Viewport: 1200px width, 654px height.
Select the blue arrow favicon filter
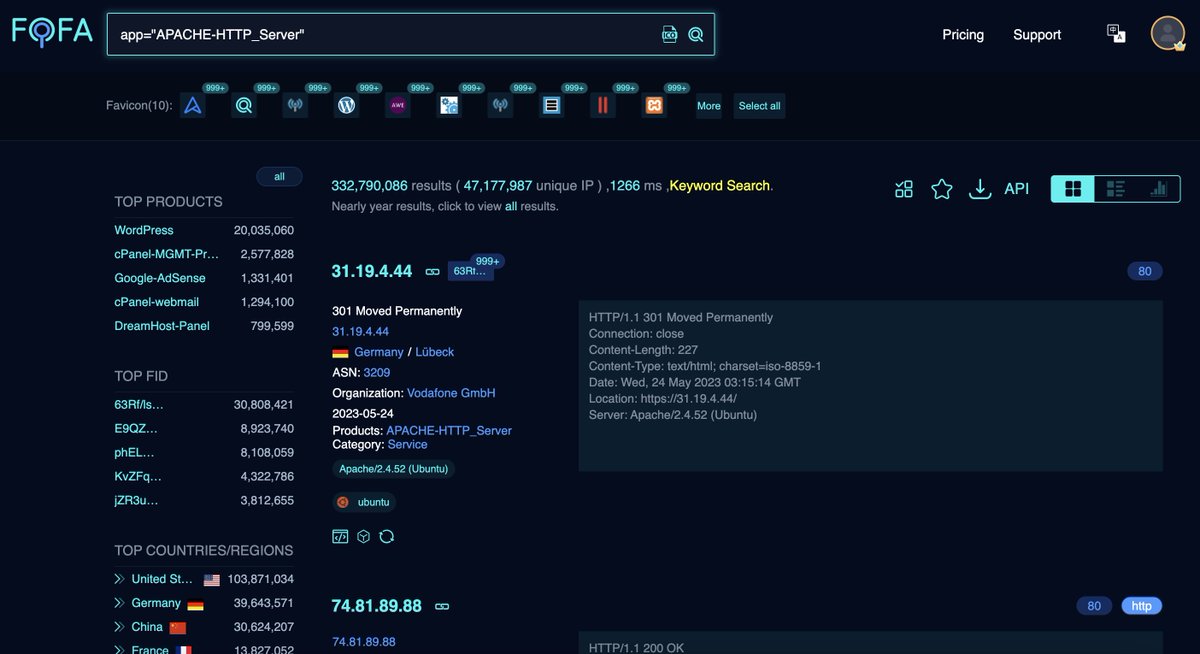click(193, 105)
